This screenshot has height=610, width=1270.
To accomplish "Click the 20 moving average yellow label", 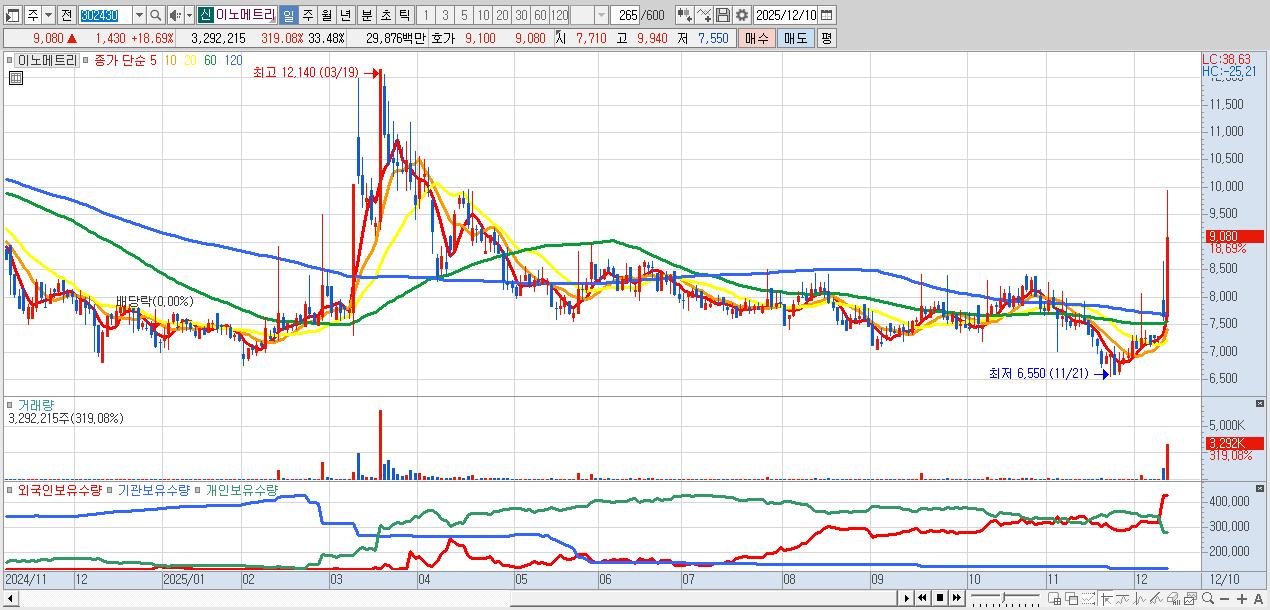I will 190,60.
